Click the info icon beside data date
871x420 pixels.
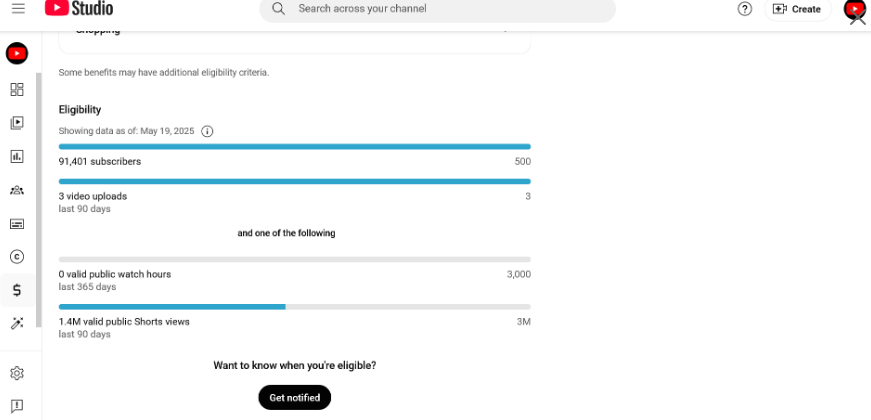[207, 132]
